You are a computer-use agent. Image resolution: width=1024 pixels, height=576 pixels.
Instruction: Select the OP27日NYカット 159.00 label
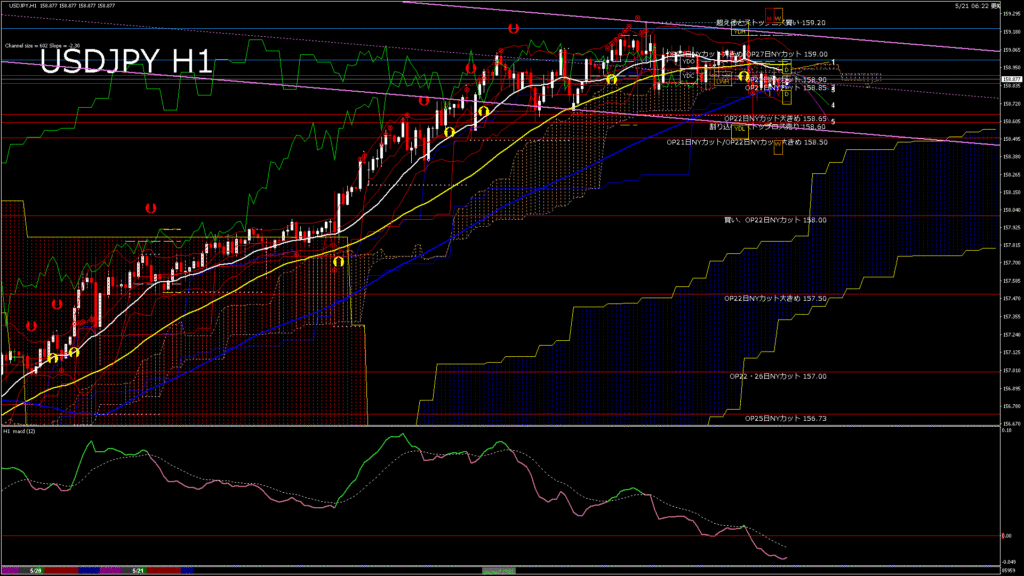pyautogui.click(x=787, y=54)
